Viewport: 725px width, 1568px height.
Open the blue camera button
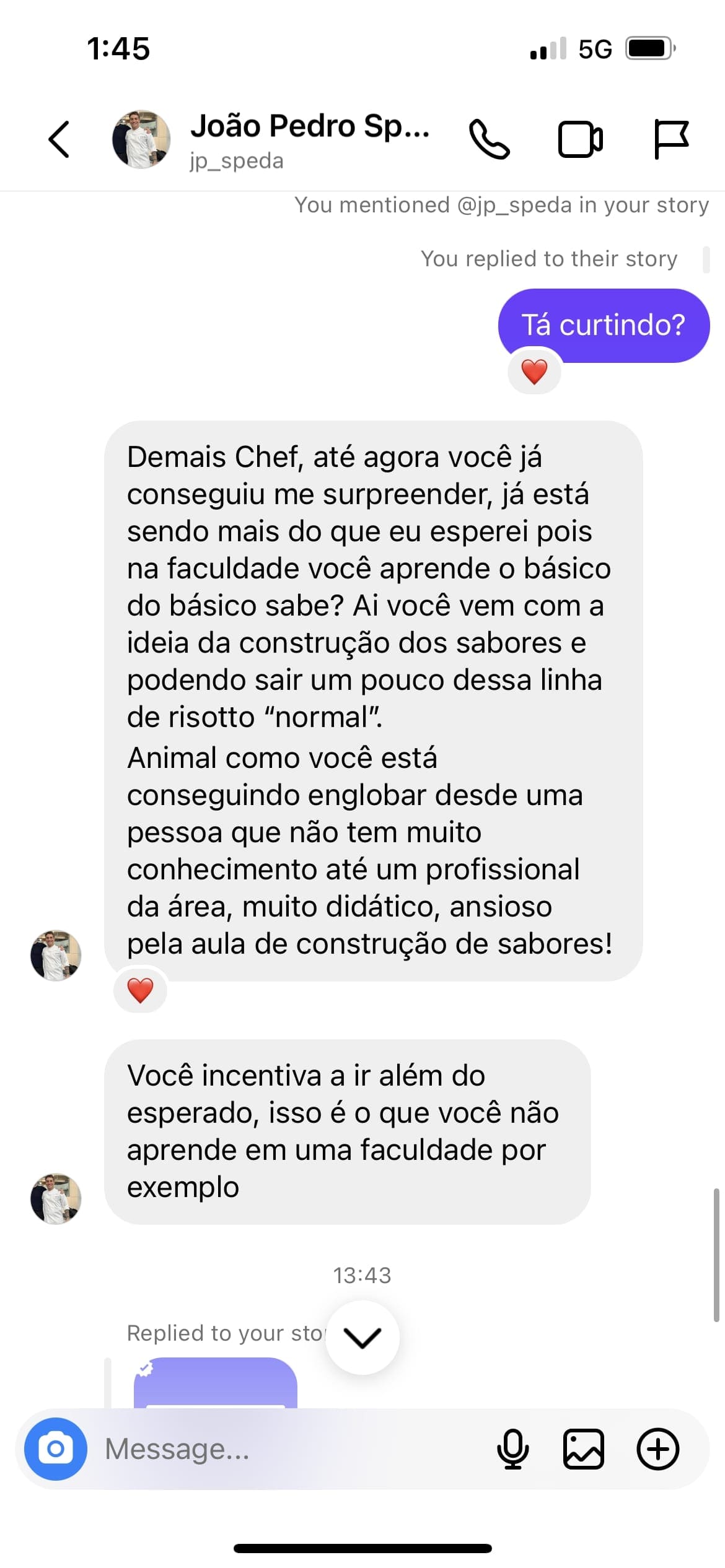point(55,1449)
